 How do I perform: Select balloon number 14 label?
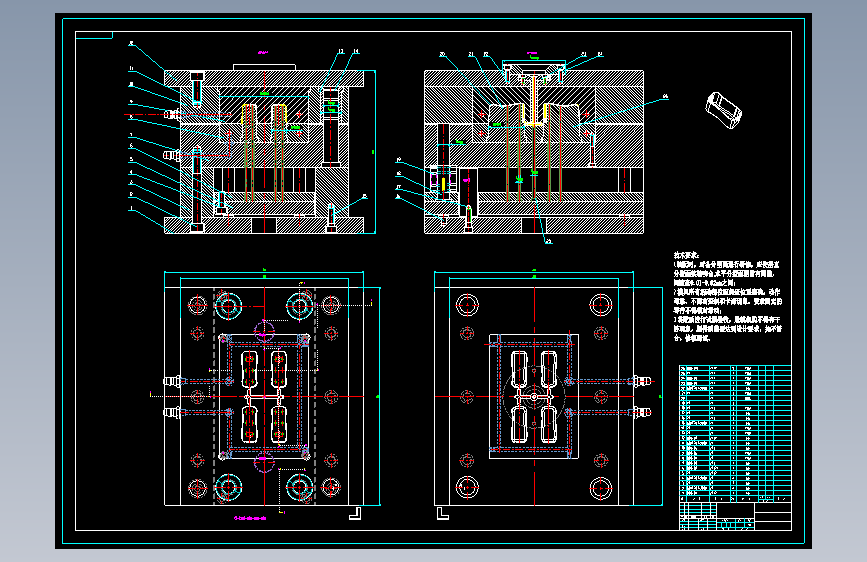pyautogui.click(x=356, y=51)
